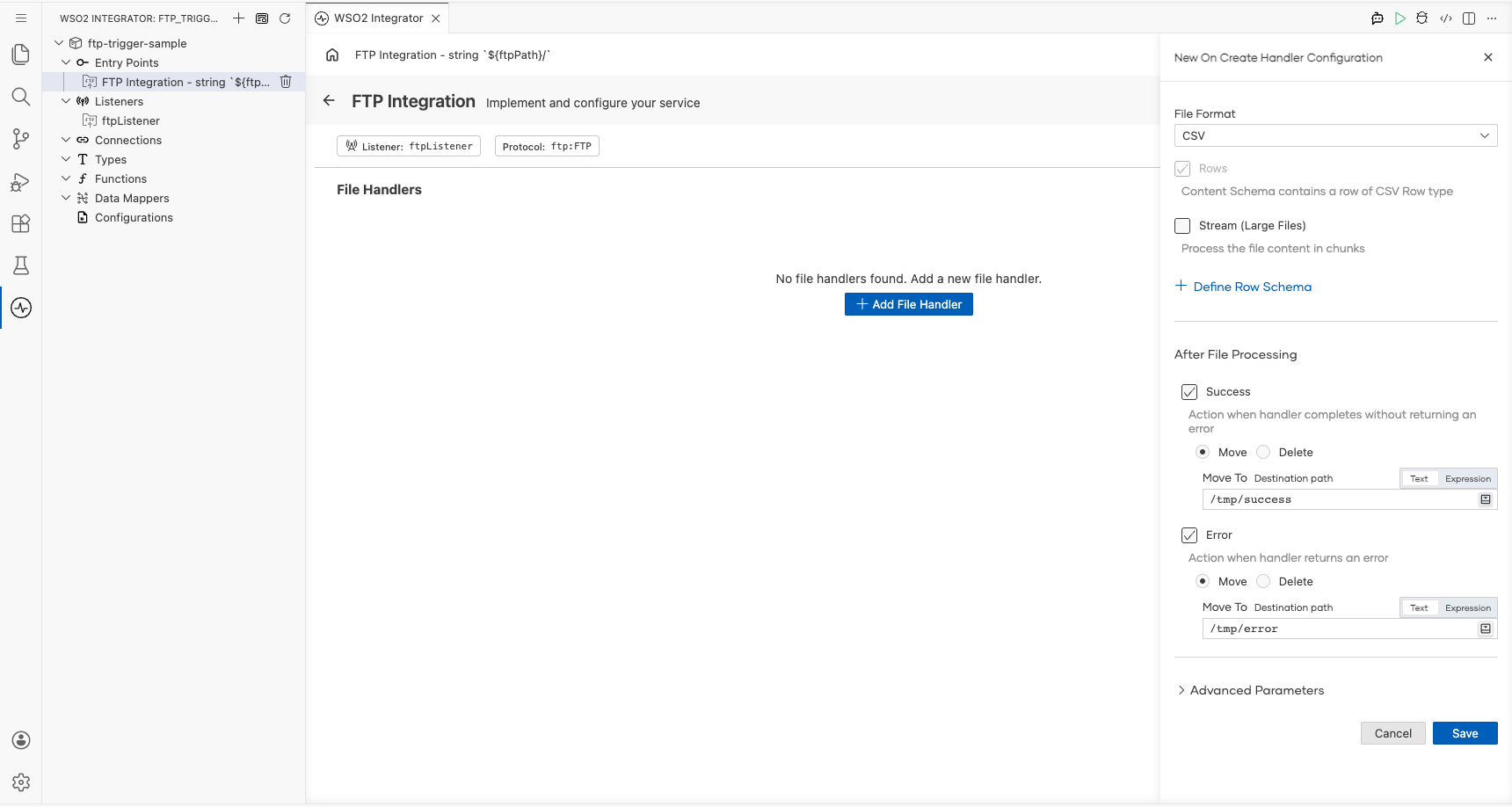Click the overview icon in sidebar header
Image resolution: width=1512 pixels, height=807 pixels.
tap(262, 18)
